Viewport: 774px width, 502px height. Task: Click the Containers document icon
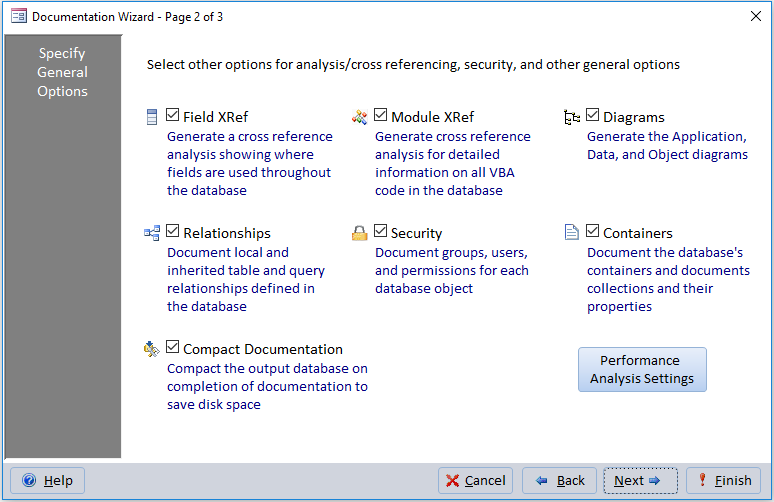[x=572, y=233]
